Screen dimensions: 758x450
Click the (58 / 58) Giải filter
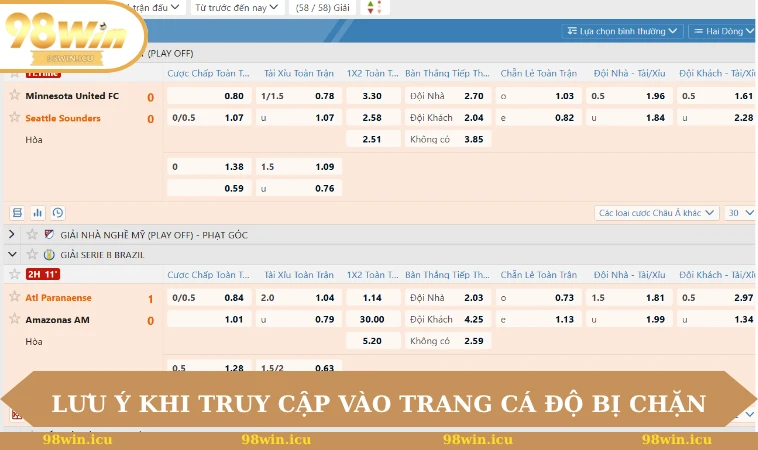pos(322,7)
